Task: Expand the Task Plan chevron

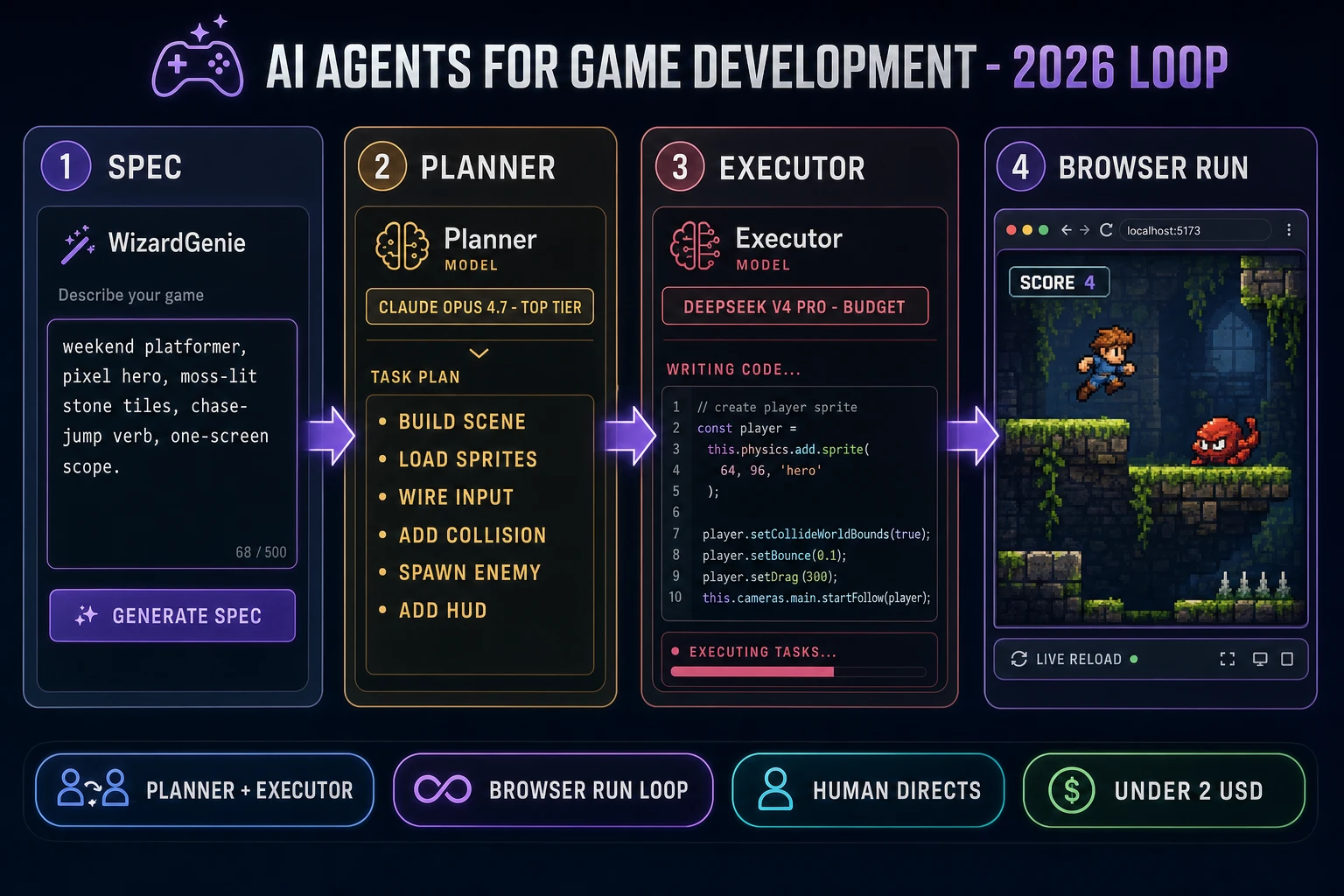Action: tap(479, 353)
